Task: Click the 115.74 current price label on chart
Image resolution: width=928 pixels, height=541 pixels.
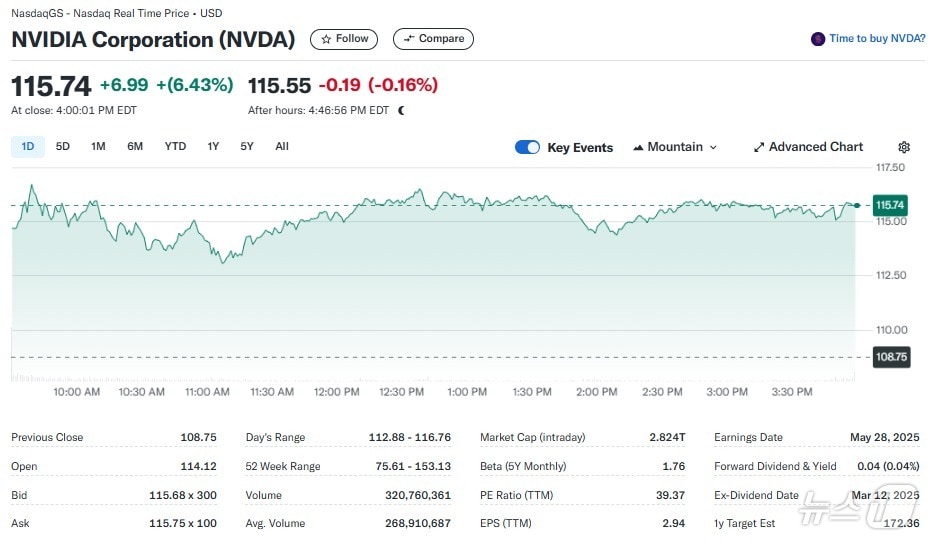Action: (890, 205)
